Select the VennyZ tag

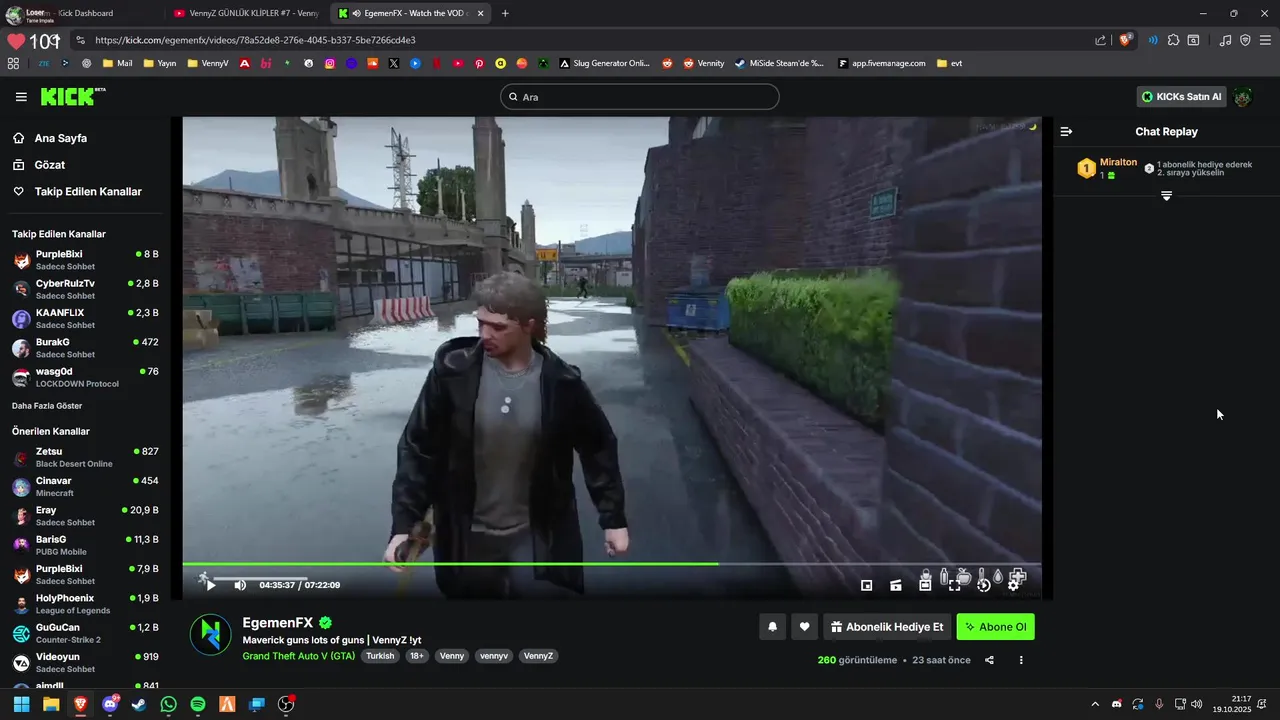point(538,656)
